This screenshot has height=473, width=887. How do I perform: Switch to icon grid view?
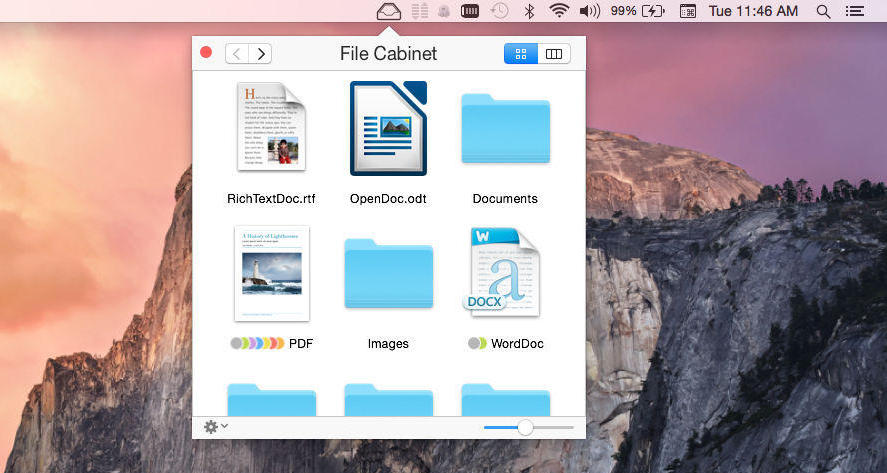tap(521, 54)
